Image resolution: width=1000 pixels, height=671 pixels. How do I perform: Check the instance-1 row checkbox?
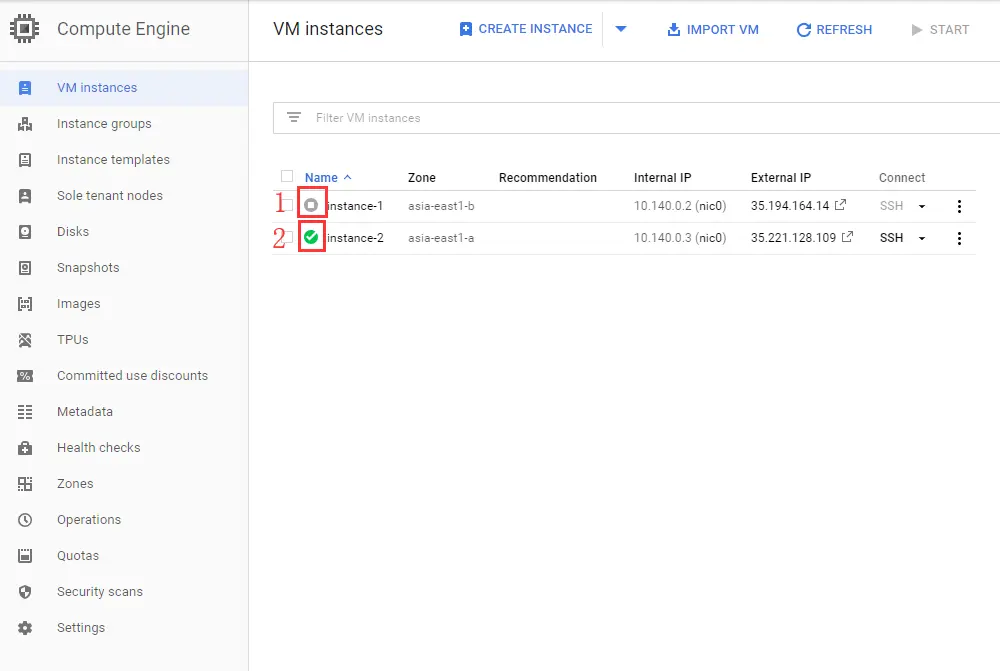point(288,205)
